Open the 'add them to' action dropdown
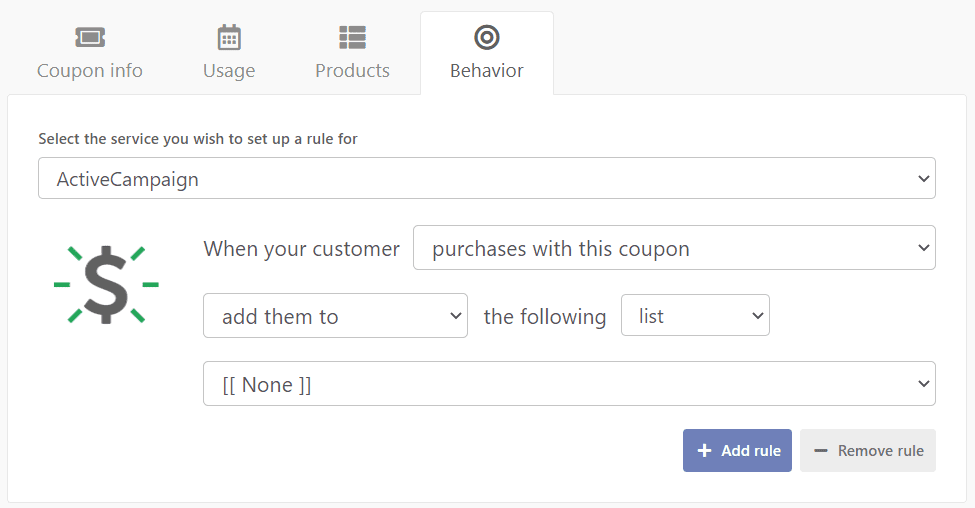975x508 pixels. 335,316
